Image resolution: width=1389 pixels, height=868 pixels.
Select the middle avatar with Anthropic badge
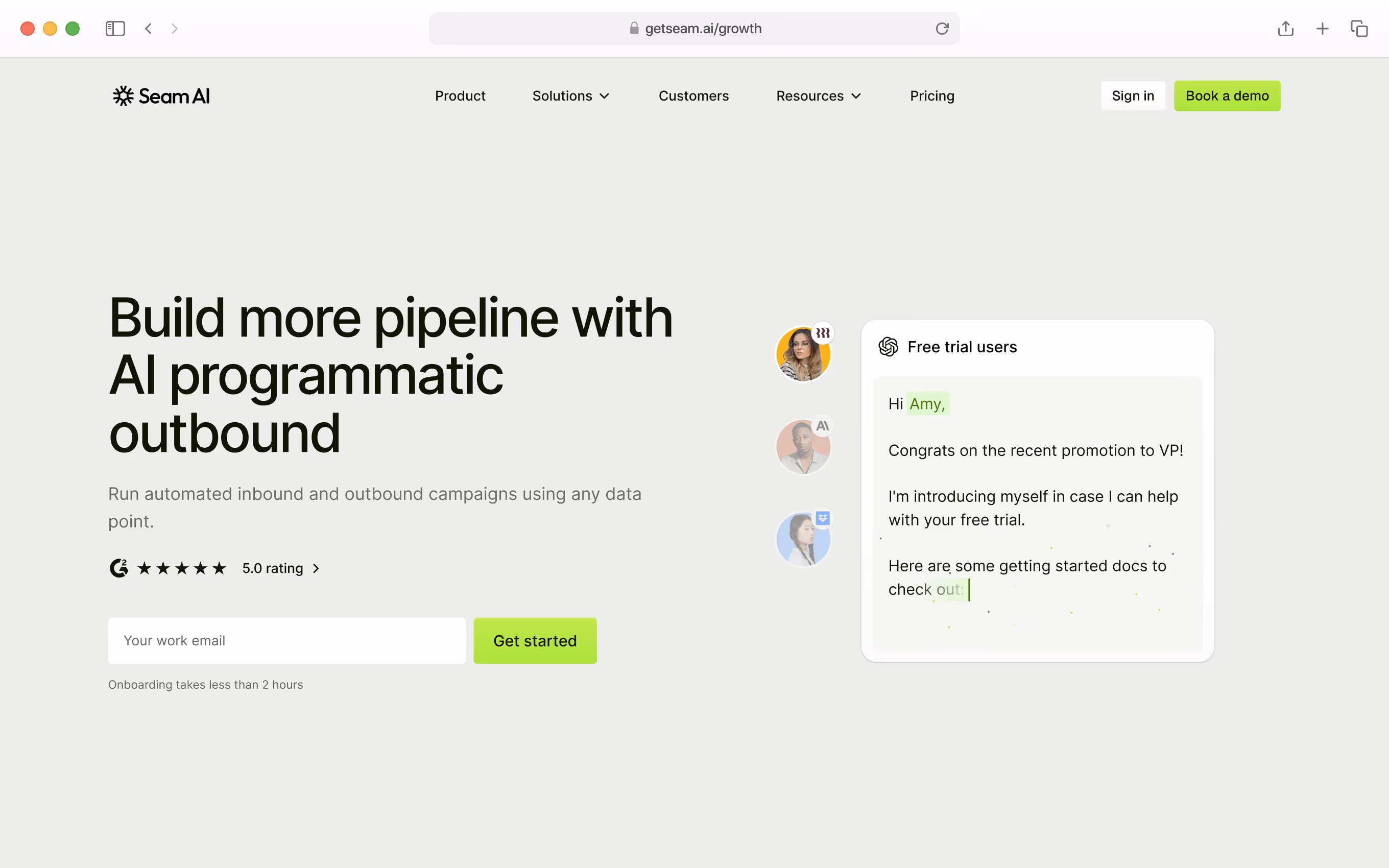click(803, 447)
